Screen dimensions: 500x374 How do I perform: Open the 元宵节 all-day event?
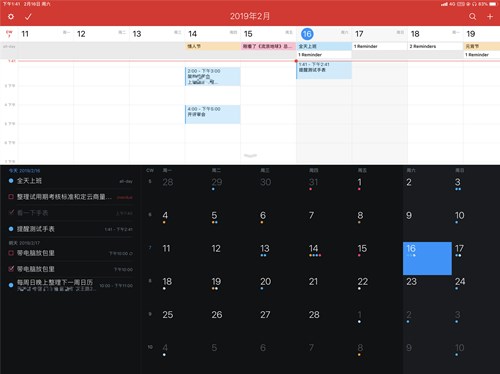(482, 46)
